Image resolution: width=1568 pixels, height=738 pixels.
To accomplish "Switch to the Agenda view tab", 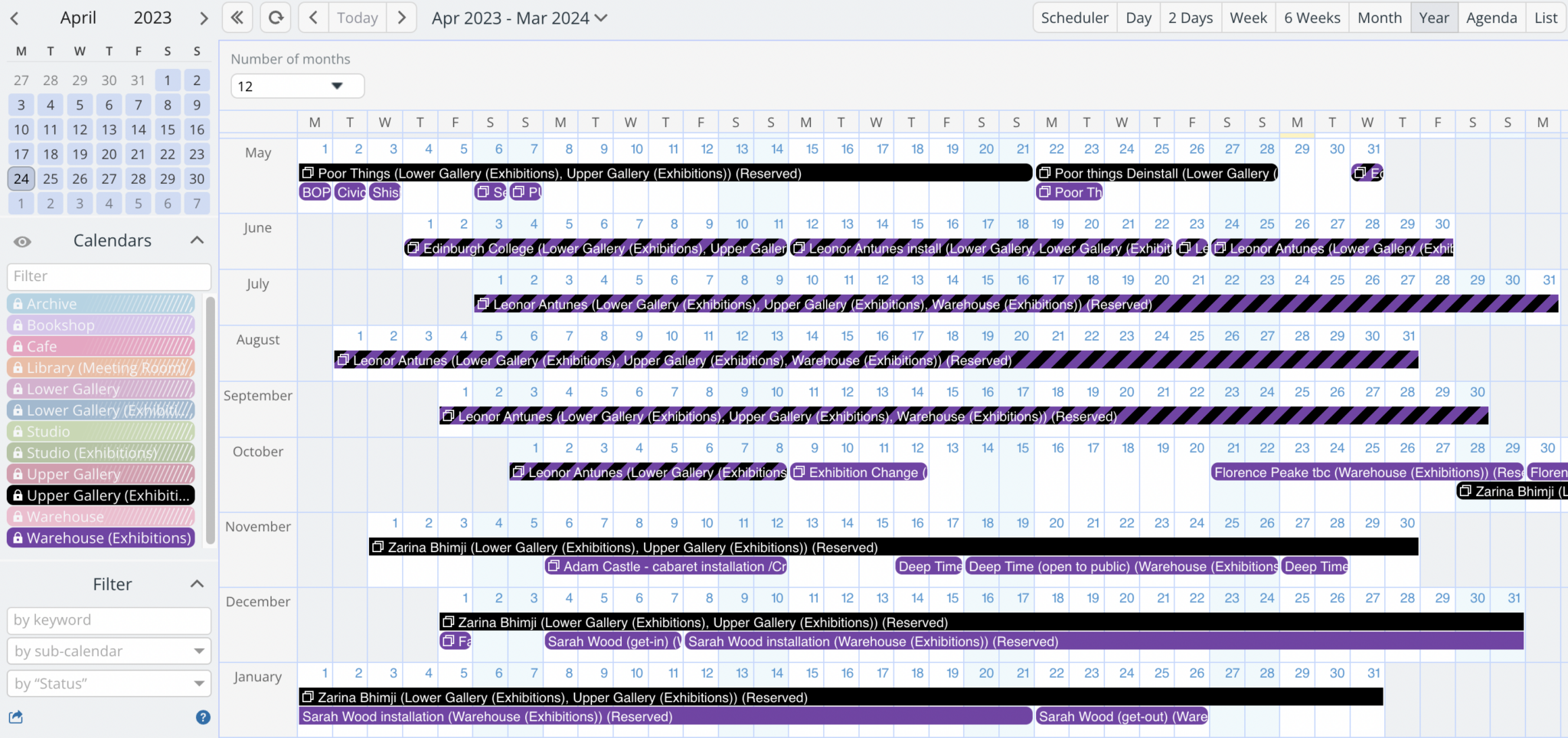I will tap(1491, 17).
